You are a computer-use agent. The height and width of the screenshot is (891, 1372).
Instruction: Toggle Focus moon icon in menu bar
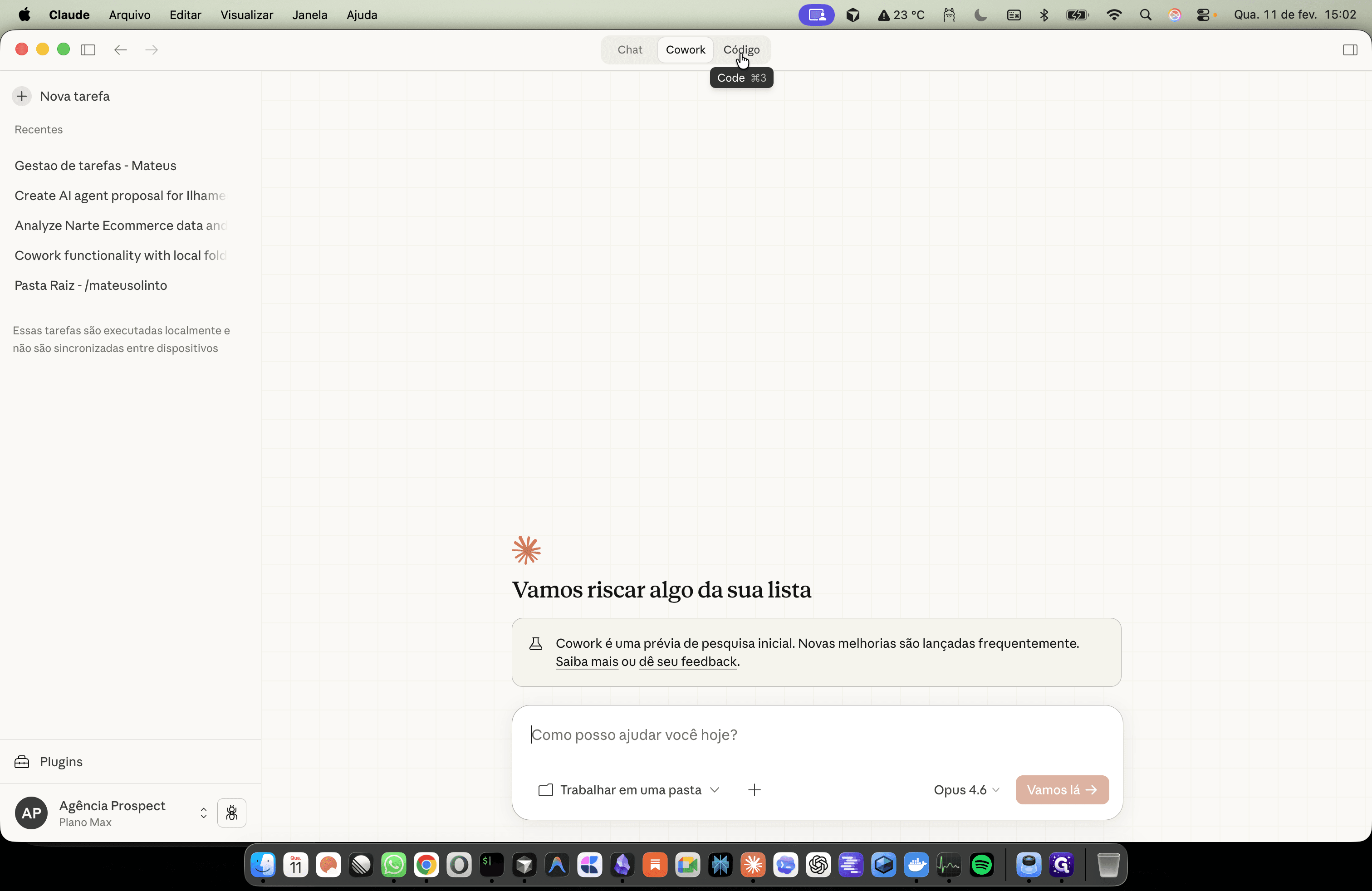tap(980, 15)
